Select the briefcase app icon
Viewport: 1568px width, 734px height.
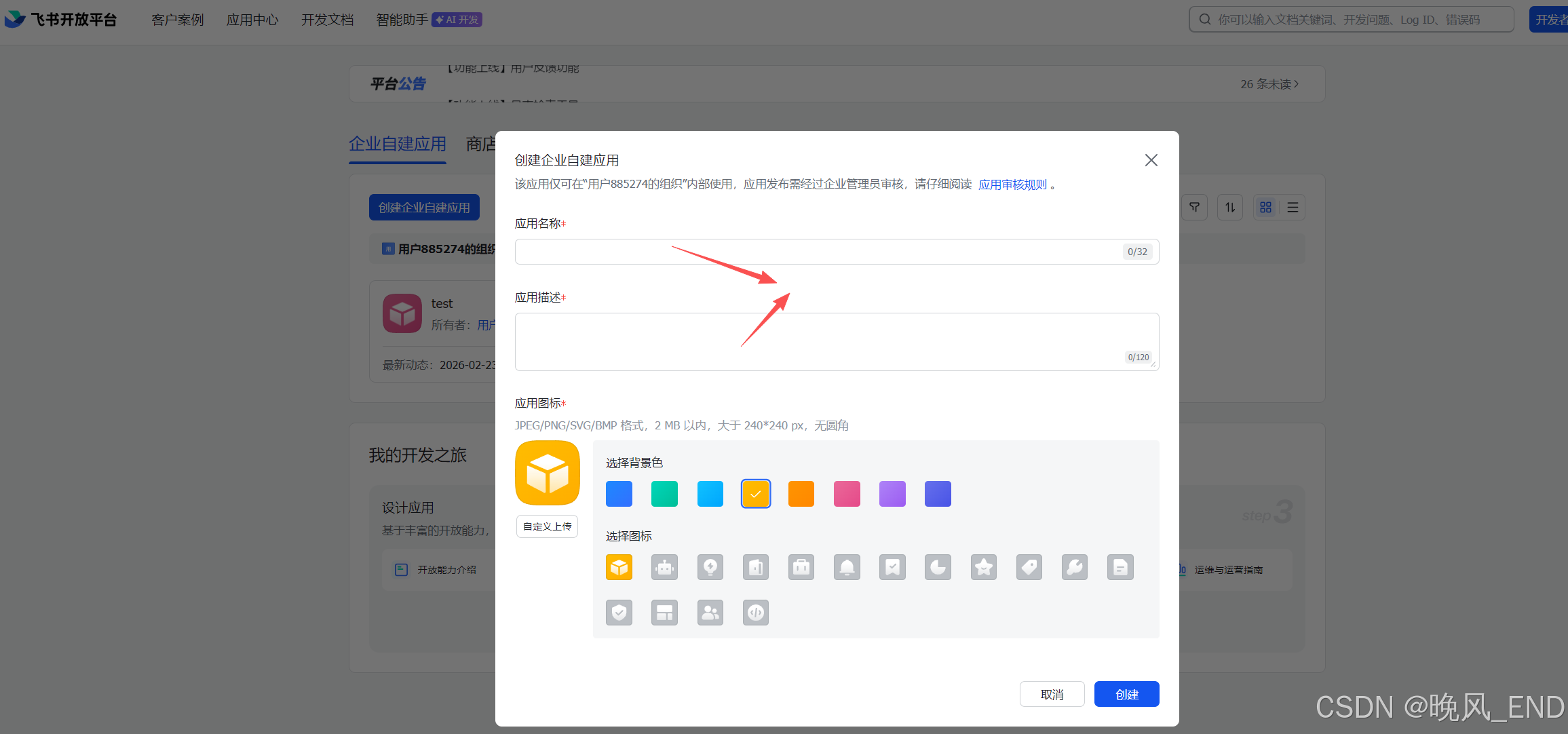(801, 567)
